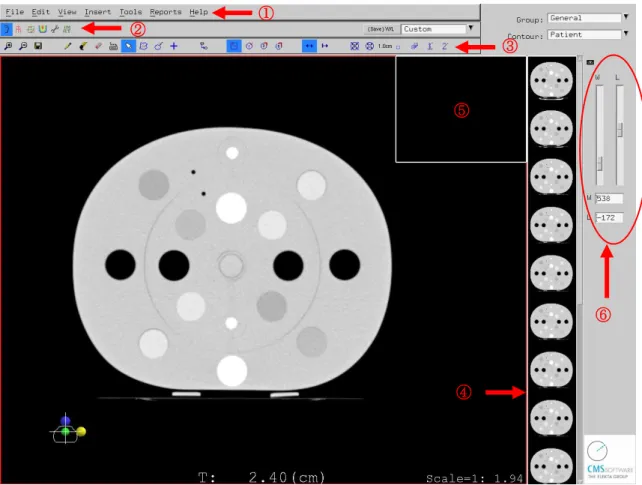Click the square with red outline icon
This screenshot has height=485, width=642.
[279, 46]
